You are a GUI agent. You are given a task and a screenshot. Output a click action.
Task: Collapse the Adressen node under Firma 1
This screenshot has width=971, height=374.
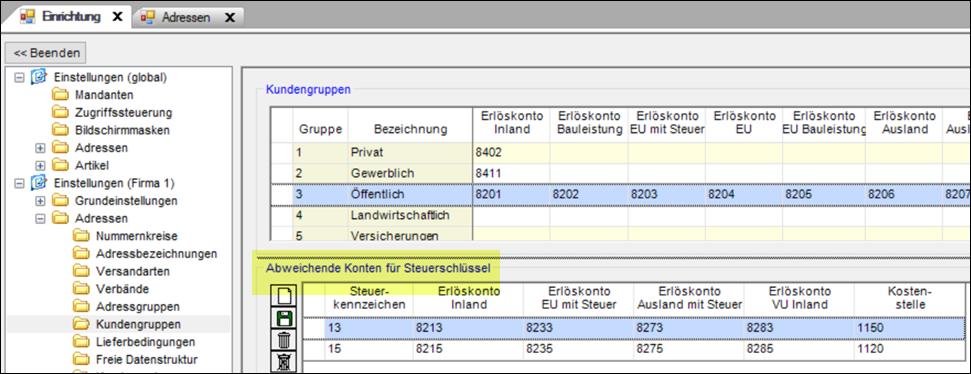click(x=41, y=219)
